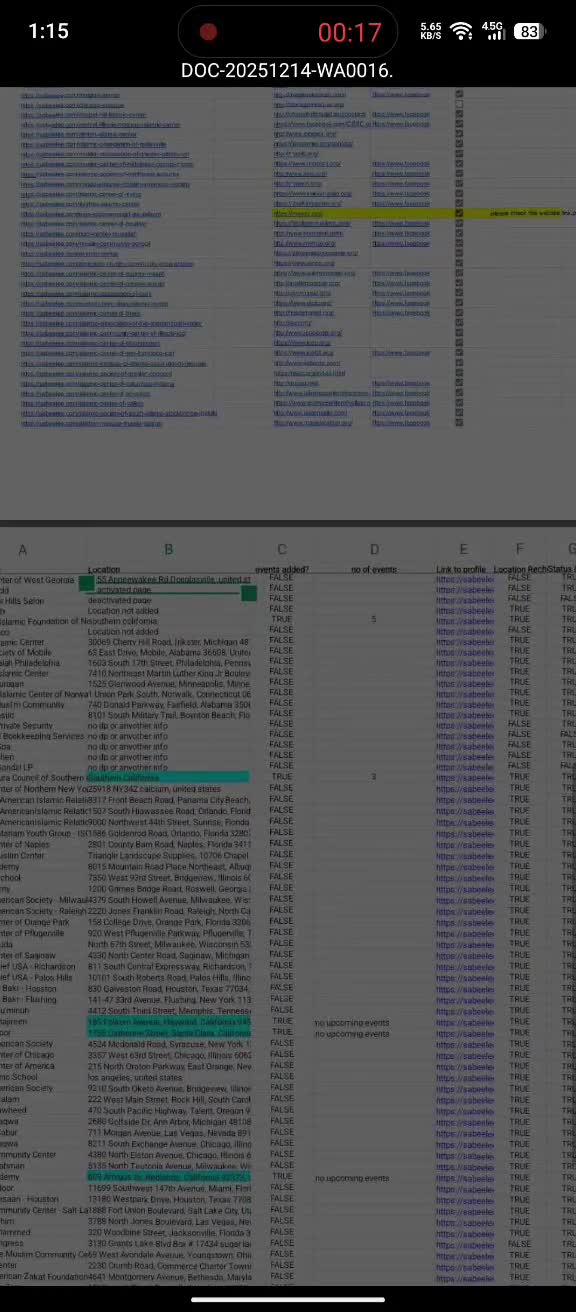This screenshot has height=1312, width=576.
Task: Select the '5135 North Teutonia Avenue, Milwaukee' cell
Action: pos(168,1166)
